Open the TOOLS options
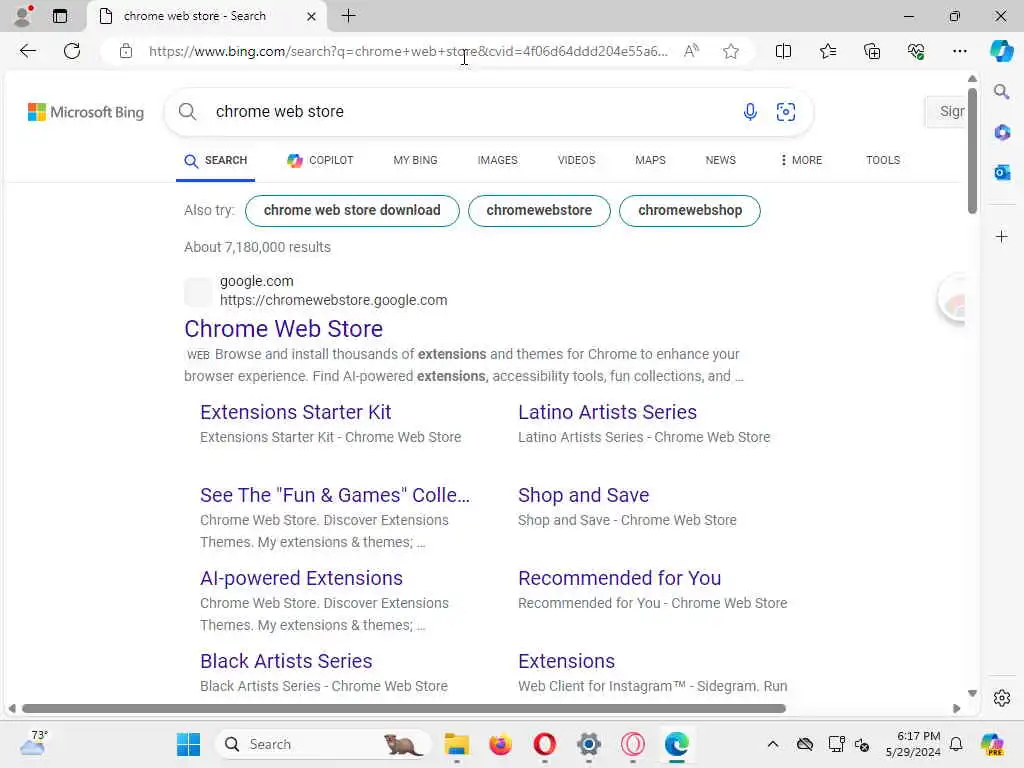The width and height of the screenshot is (1024, 768). (883, 161)
